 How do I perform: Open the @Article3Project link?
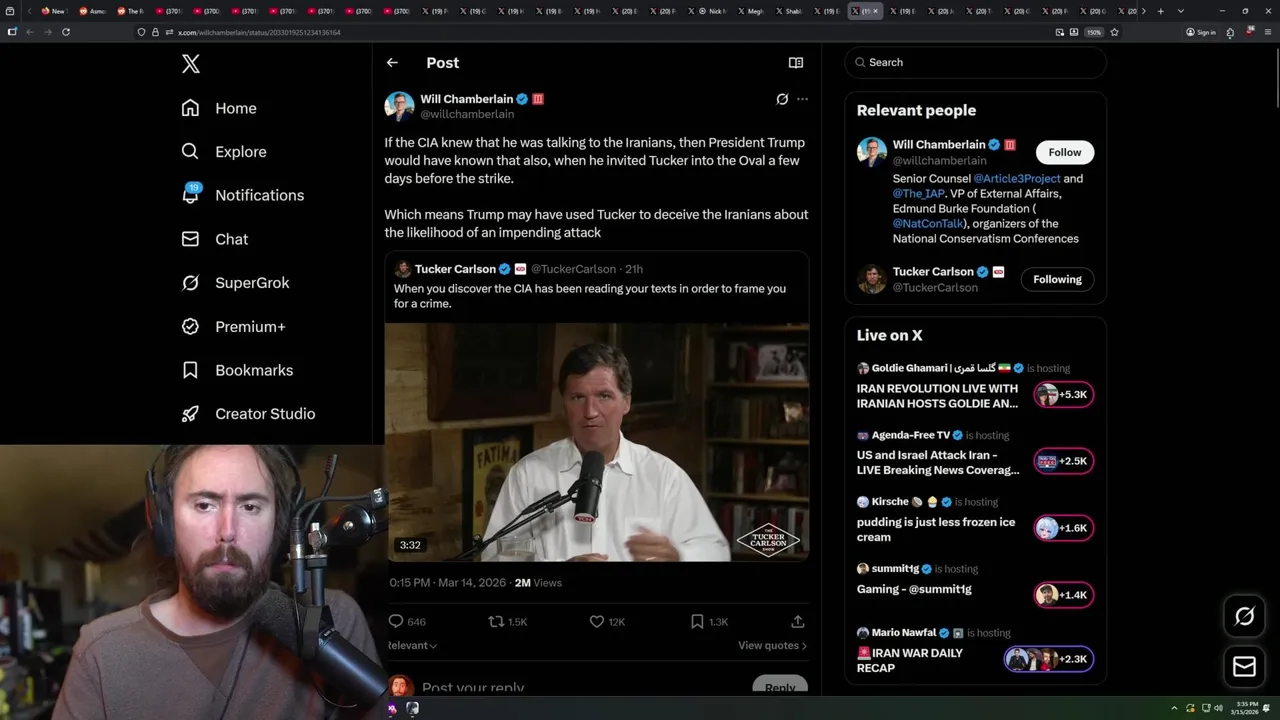tap(1016, 179)
